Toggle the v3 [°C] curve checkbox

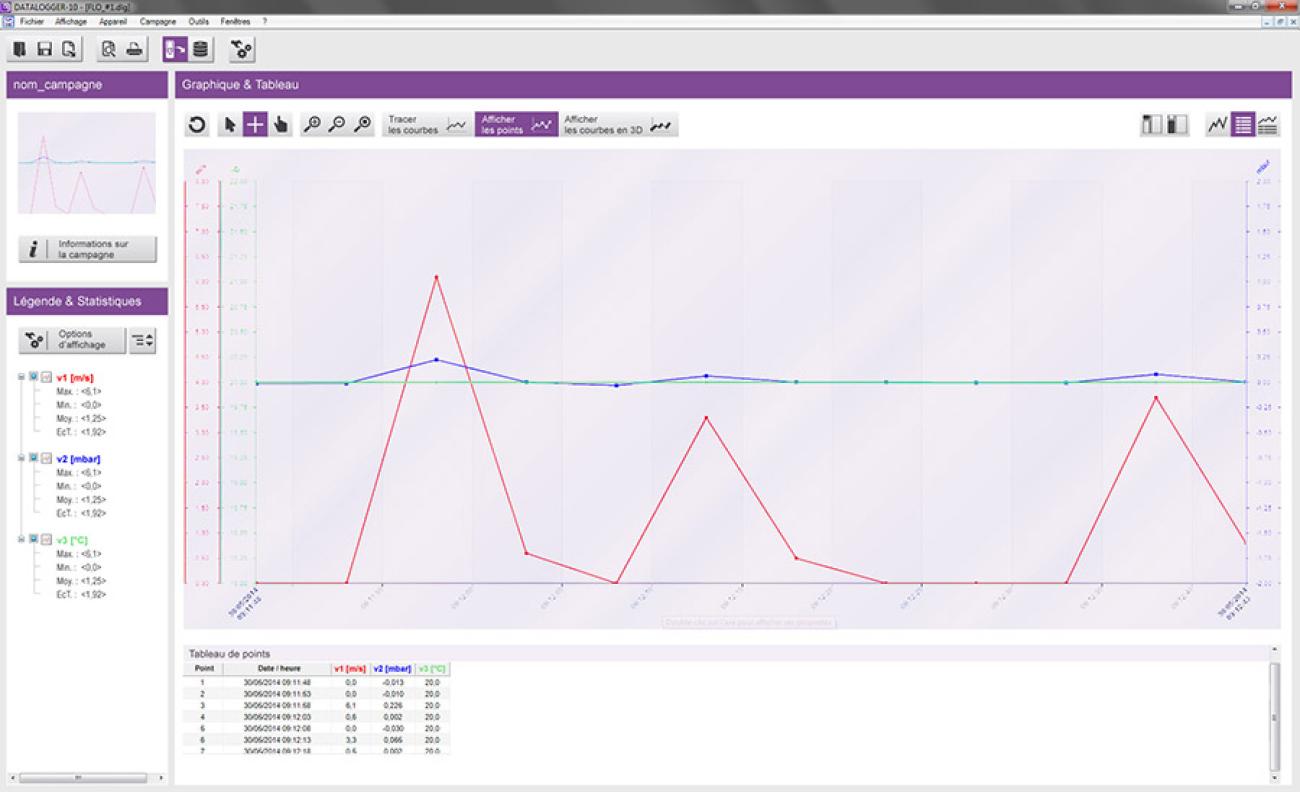click(33, 539)
